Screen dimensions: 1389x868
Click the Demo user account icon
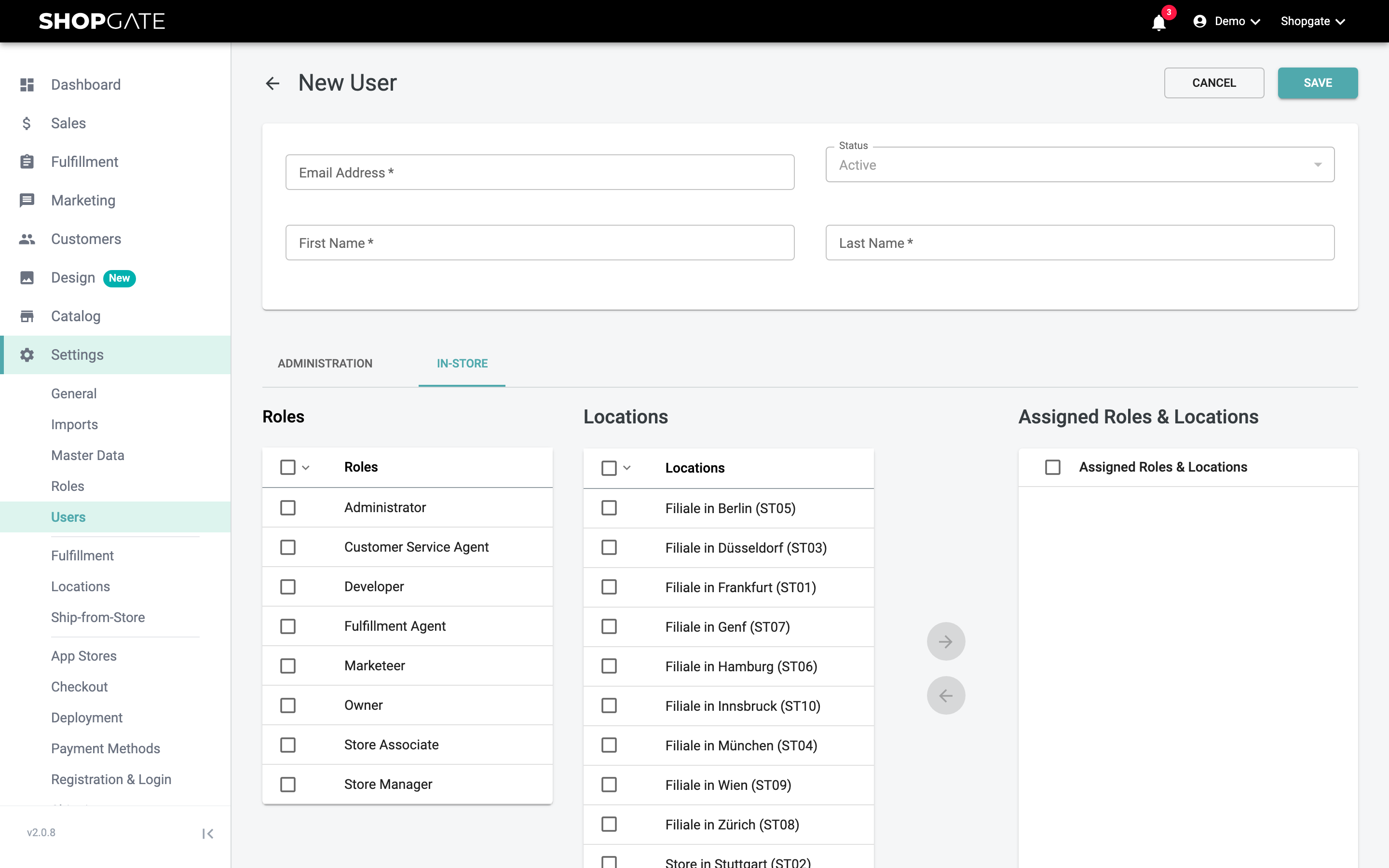[x=1199, y=21]
